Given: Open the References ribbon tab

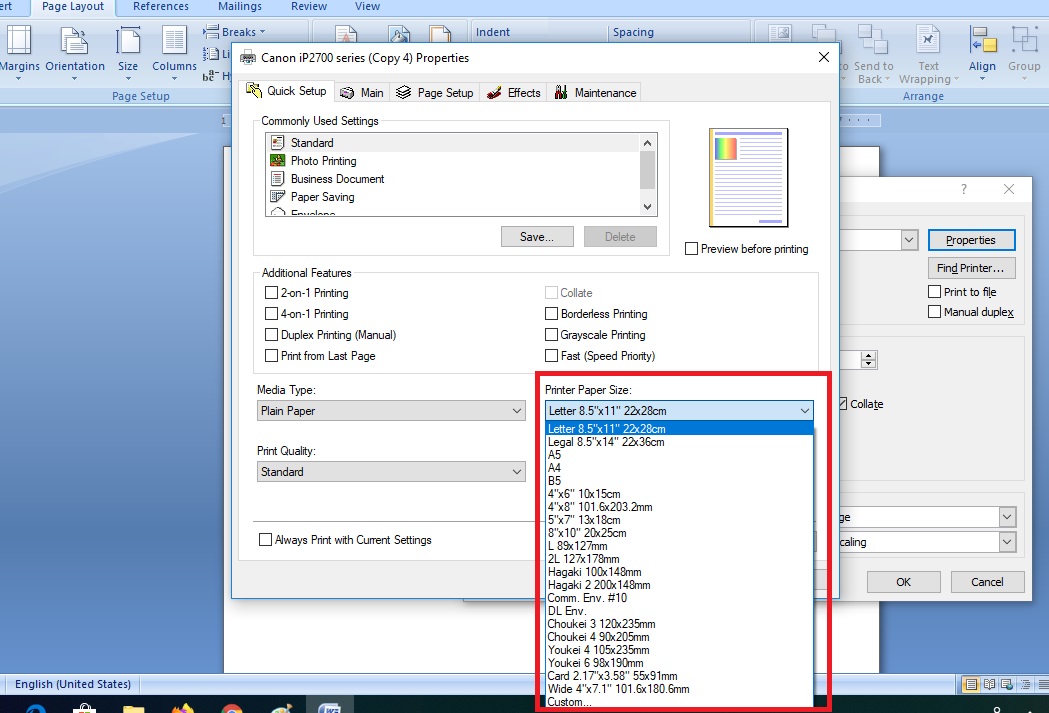Looking at the screenshot, I should [x=161, y=7].
